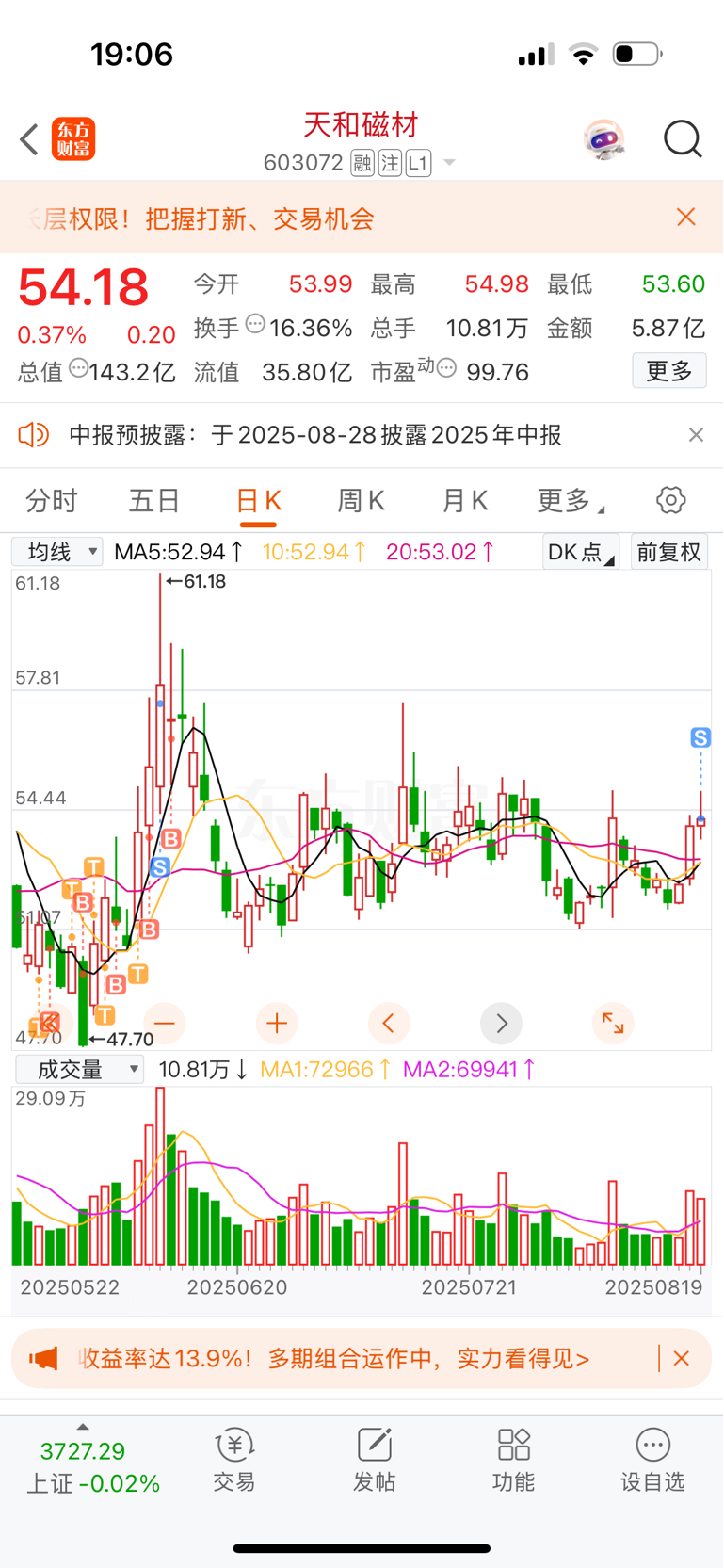Close the 权限 promotion banner
The image size is (724, 1568).
(x=686, y=218)
